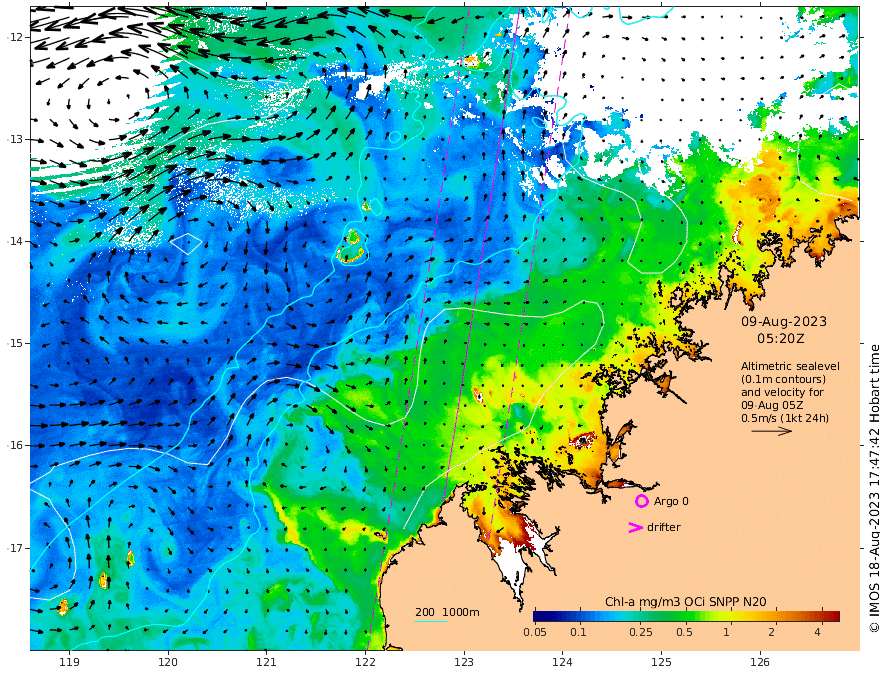Click the colorbar tick label 4
This screenshot has width=880, height=680.
[x=817, y=632]
